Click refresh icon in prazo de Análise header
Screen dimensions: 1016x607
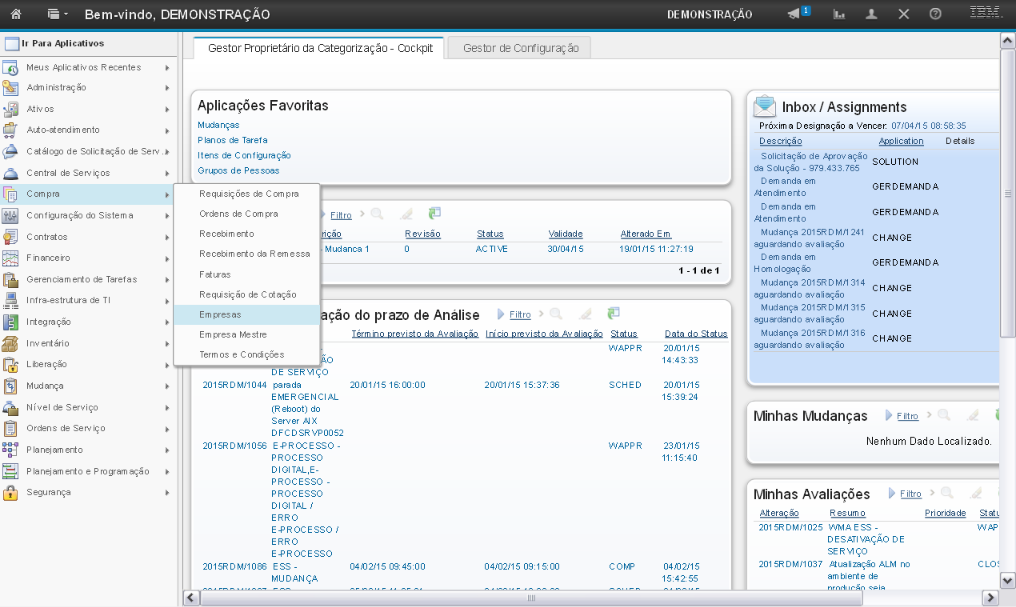(x=613, y=314)
